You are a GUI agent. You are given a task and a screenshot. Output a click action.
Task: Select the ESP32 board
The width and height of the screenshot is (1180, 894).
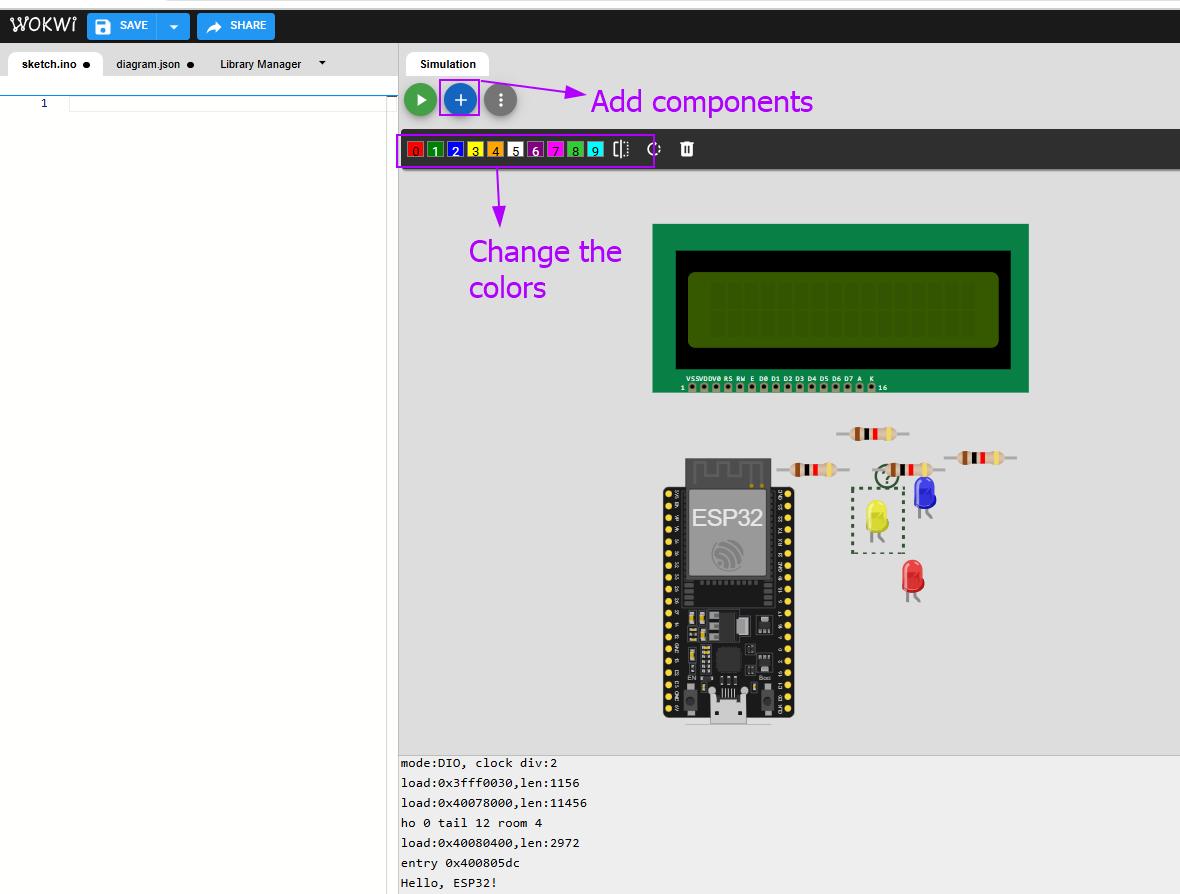728,590
